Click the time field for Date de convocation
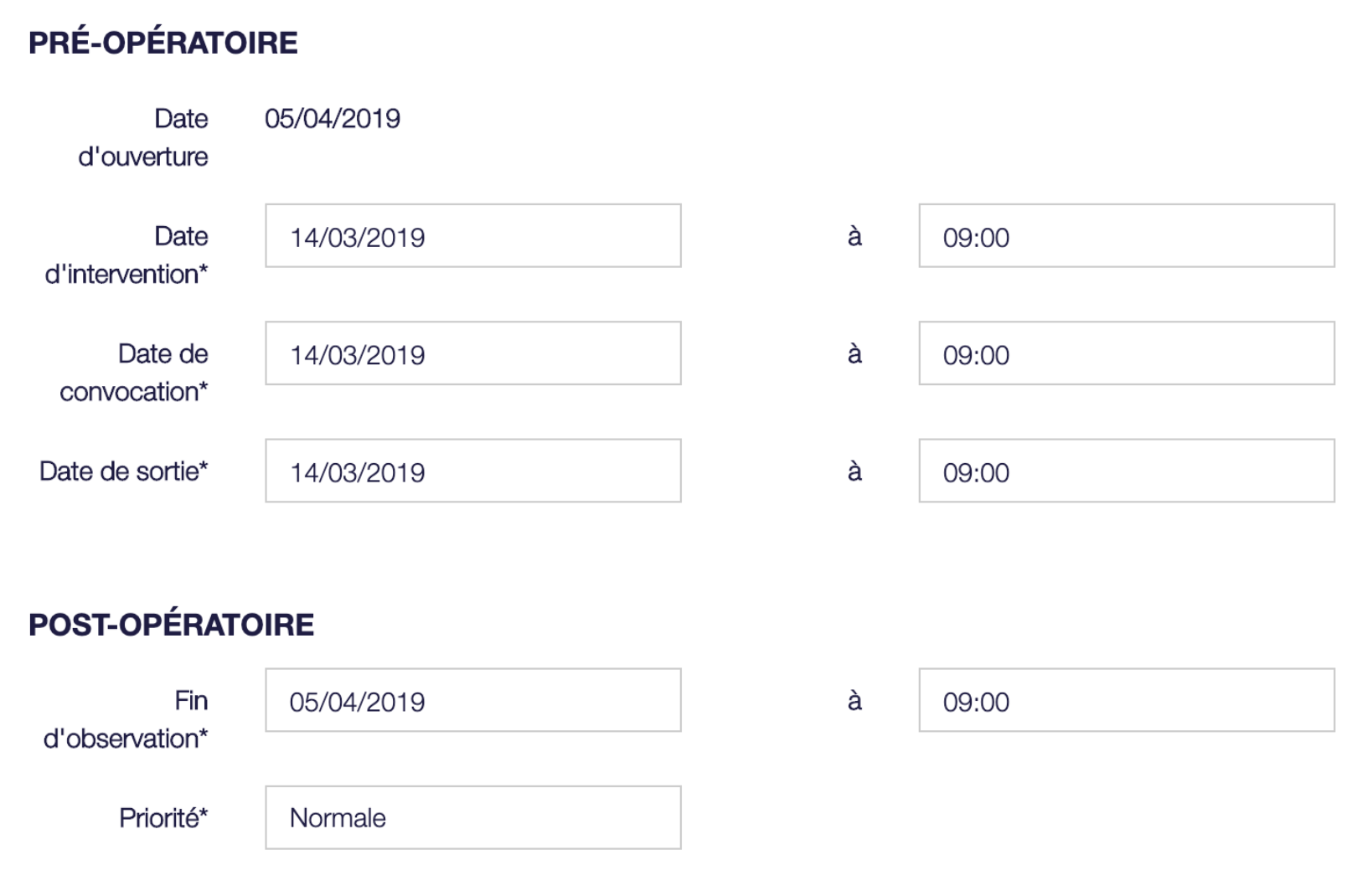Screen dimensions: 1357x896 tap(1127, 353)
